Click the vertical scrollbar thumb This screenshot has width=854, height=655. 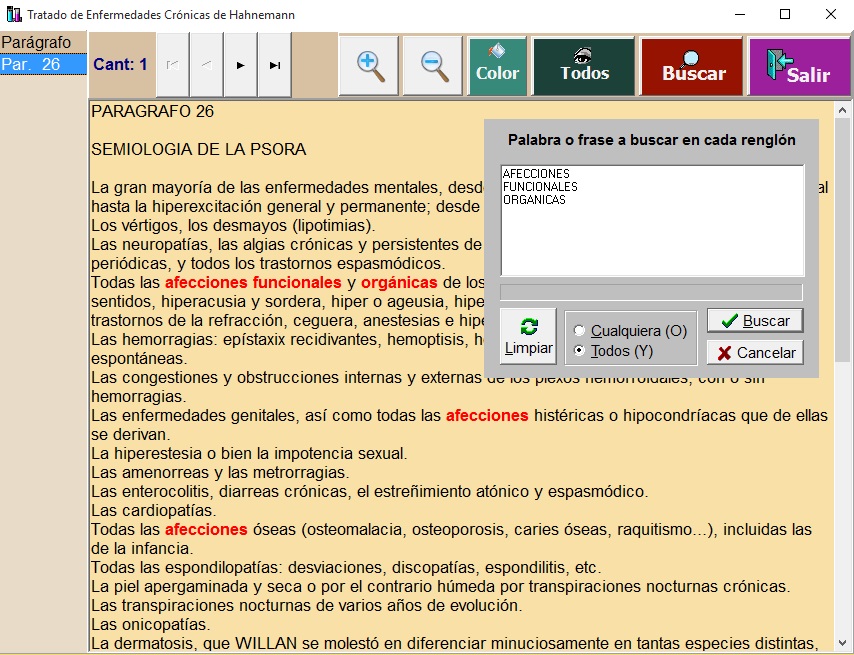842,240
